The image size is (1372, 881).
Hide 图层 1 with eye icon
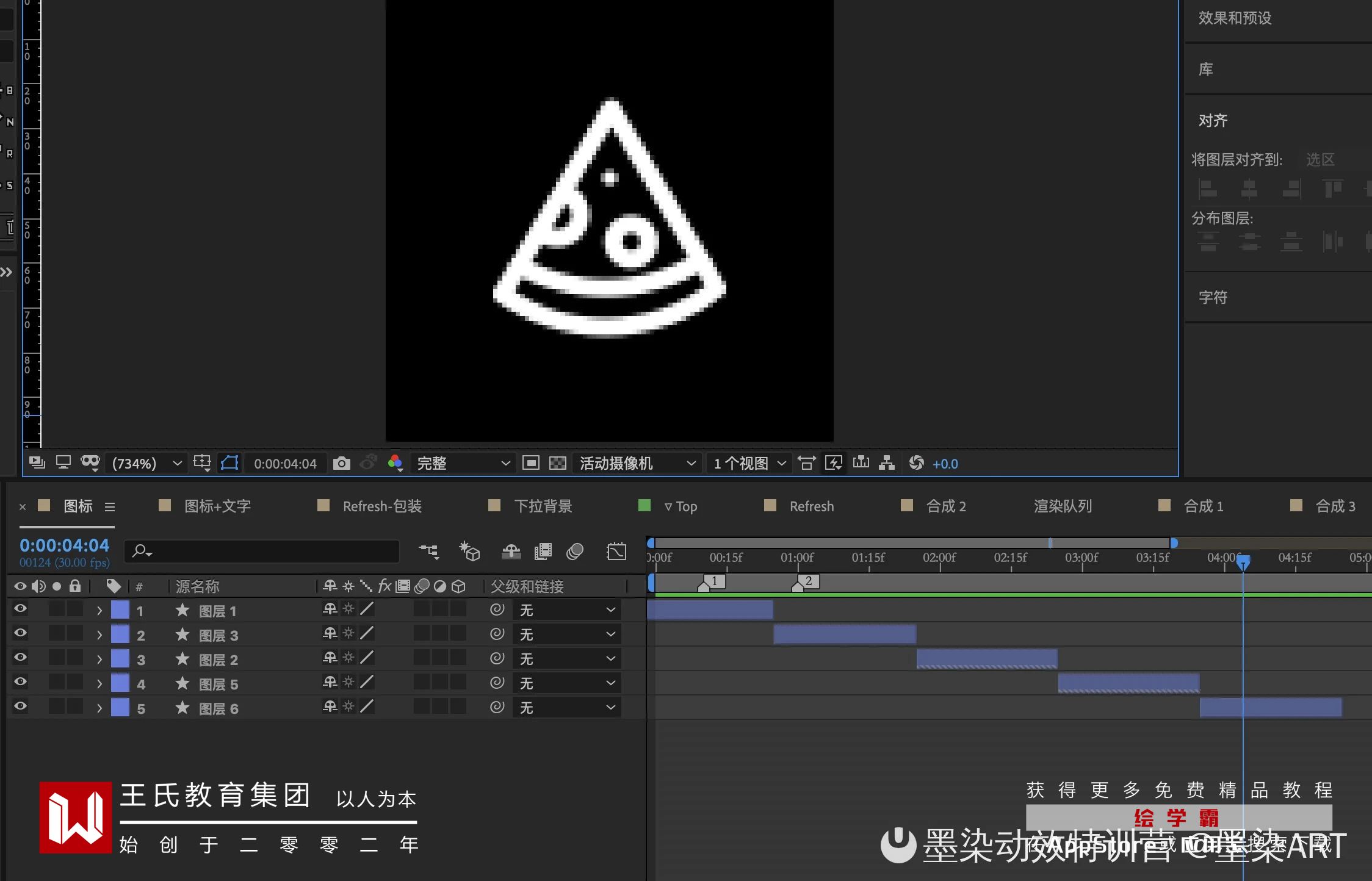20,609
